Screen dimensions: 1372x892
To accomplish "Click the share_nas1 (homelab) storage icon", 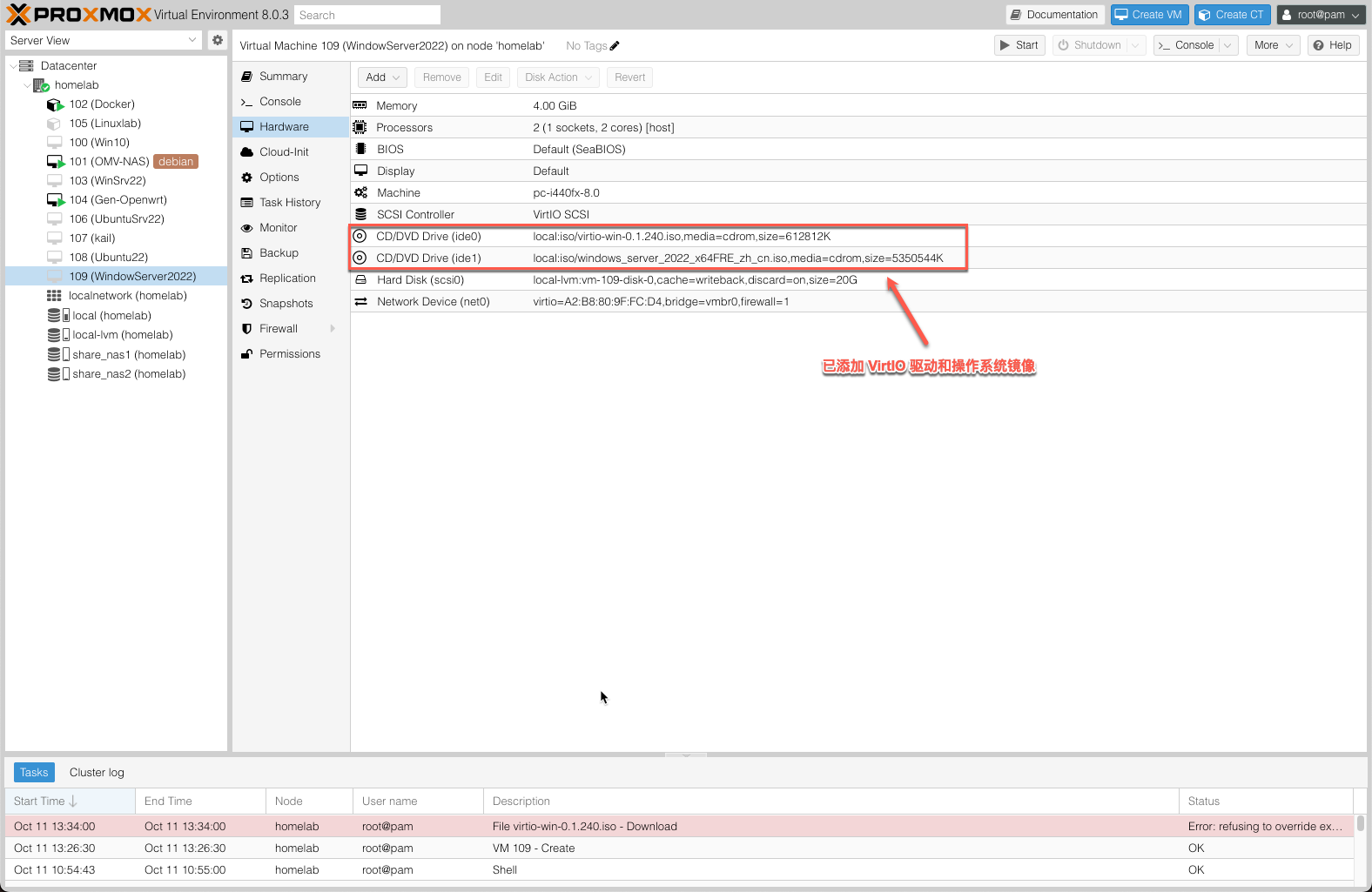I will point(58,355).
